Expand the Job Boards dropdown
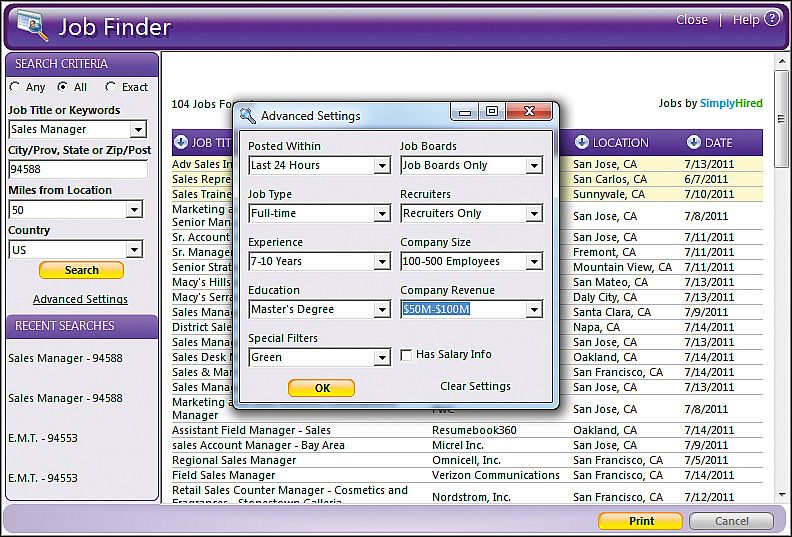Screen dimensions: 792x537 534,166
